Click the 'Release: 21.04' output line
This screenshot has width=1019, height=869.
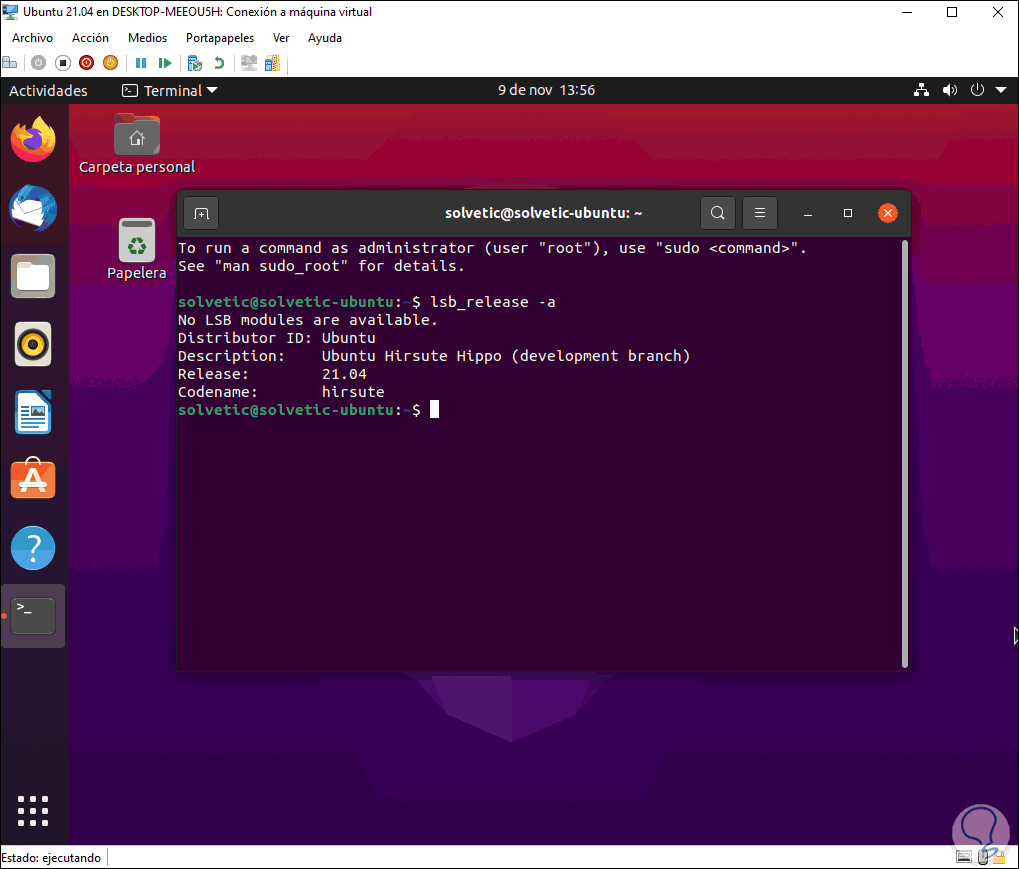272,374
